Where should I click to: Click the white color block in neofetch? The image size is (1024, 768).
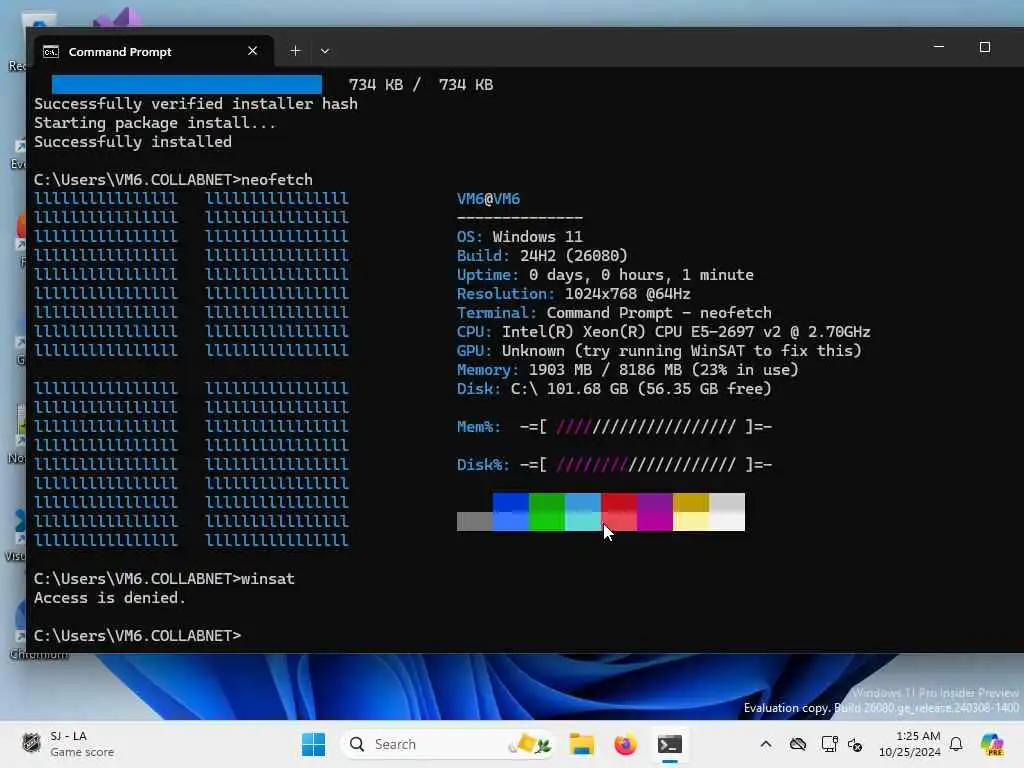click(x=726, y=512)
